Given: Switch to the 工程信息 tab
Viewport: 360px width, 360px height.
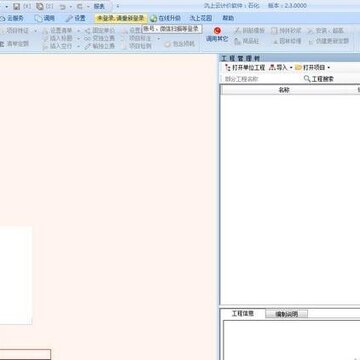Looking at the screenshot, I should [x=243, y=314].
